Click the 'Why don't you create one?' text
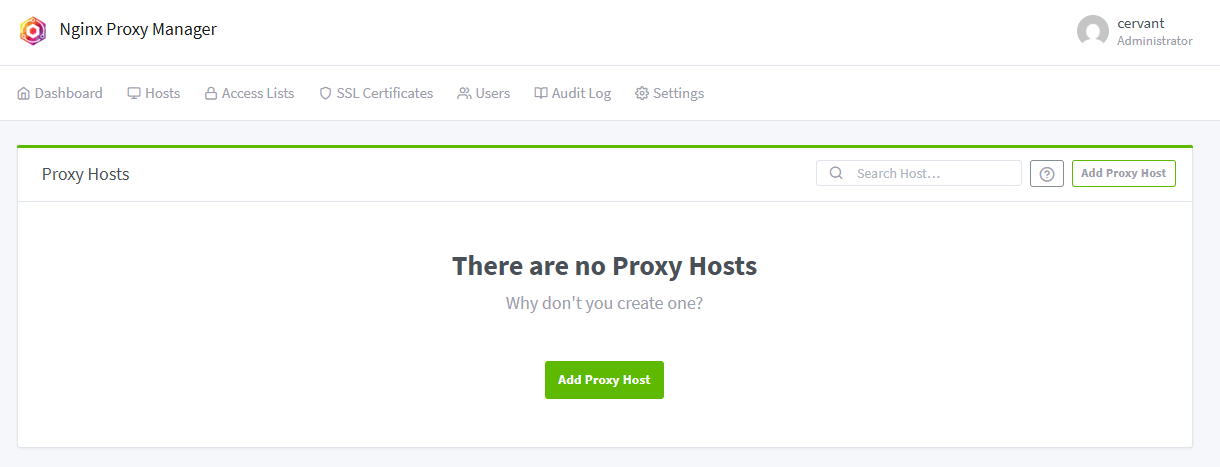 (x=604, y=302)
